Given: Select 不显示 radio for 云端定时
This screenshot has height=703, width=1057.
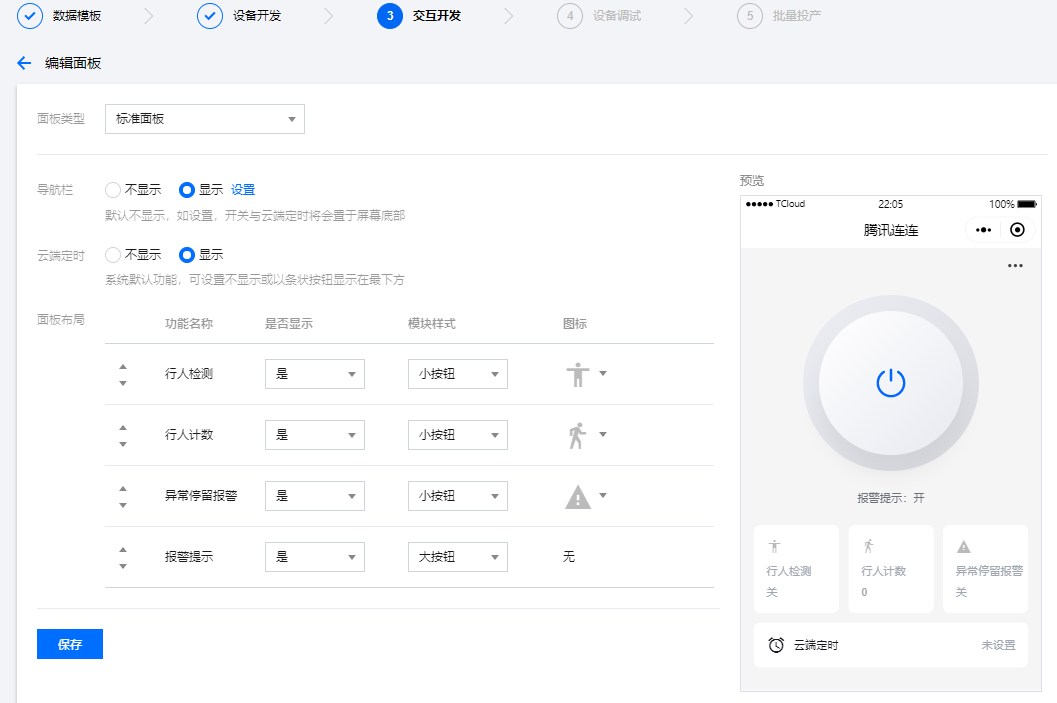Looking at the screenshot, I should pyautogui.click(x=112, y=254).
